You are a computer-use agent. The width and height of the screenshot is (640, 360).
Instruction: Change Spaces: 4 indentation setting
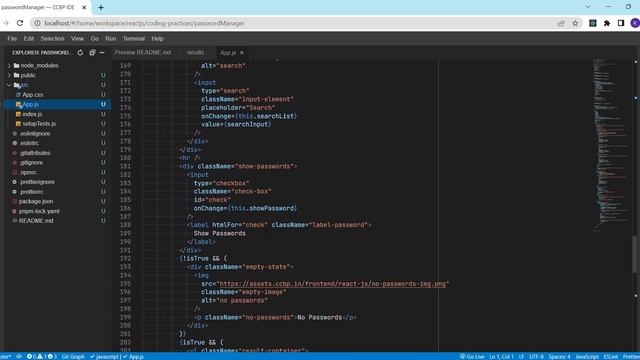point(559,357)
